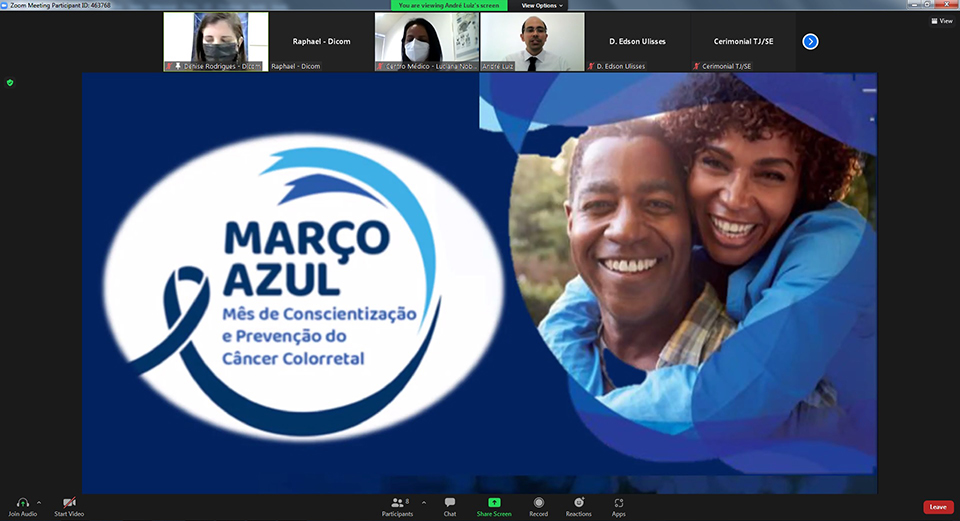The width and height of the screenshot is (960, 521).
Task: Click the red Leave button
Action: 937,507
